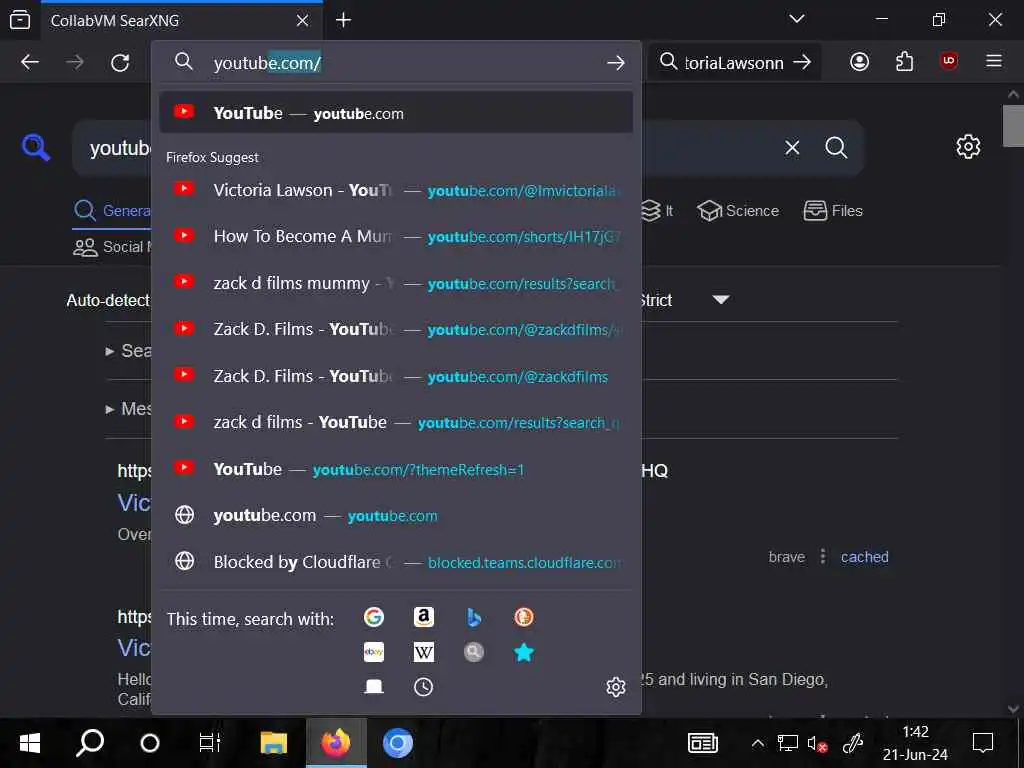Open File Explorer from the taskbar
1024x768 pixels.
274,743
